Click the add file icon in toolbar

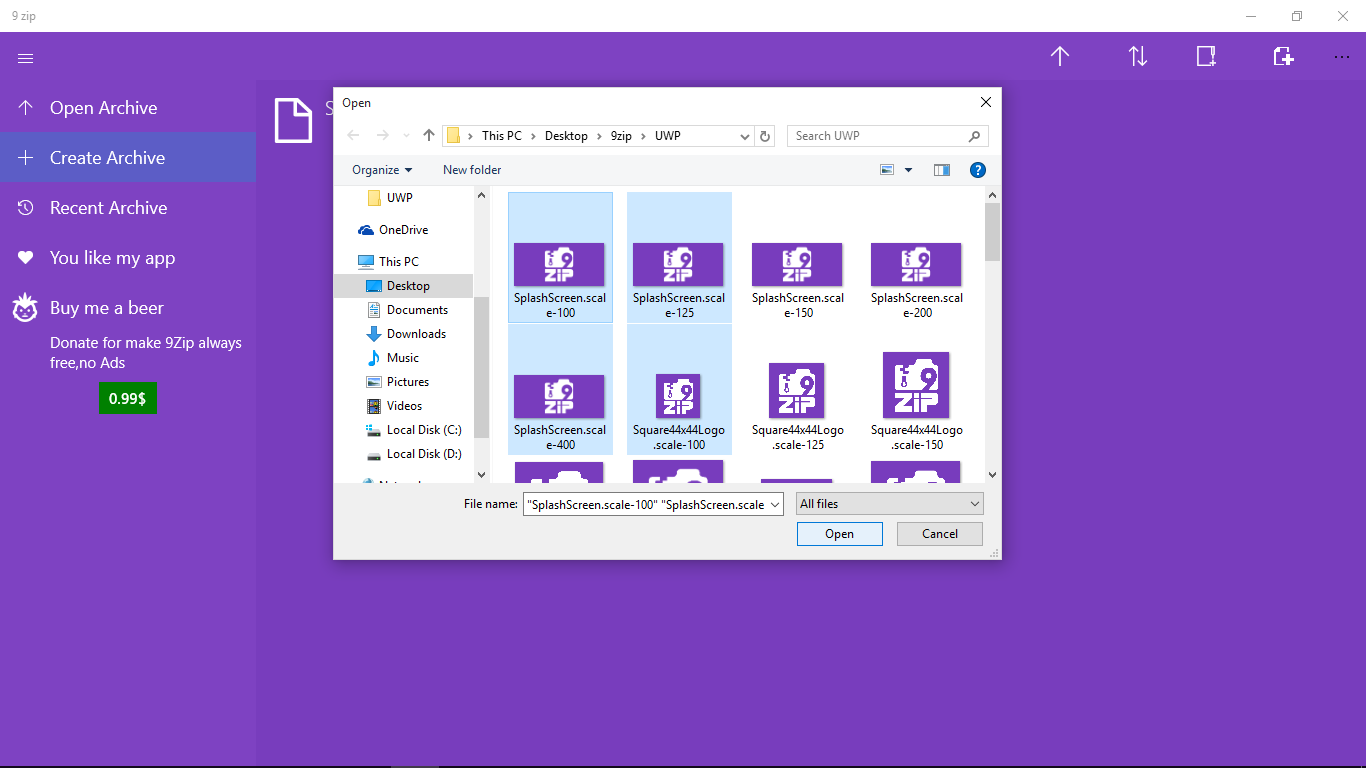click(1283, 57)
